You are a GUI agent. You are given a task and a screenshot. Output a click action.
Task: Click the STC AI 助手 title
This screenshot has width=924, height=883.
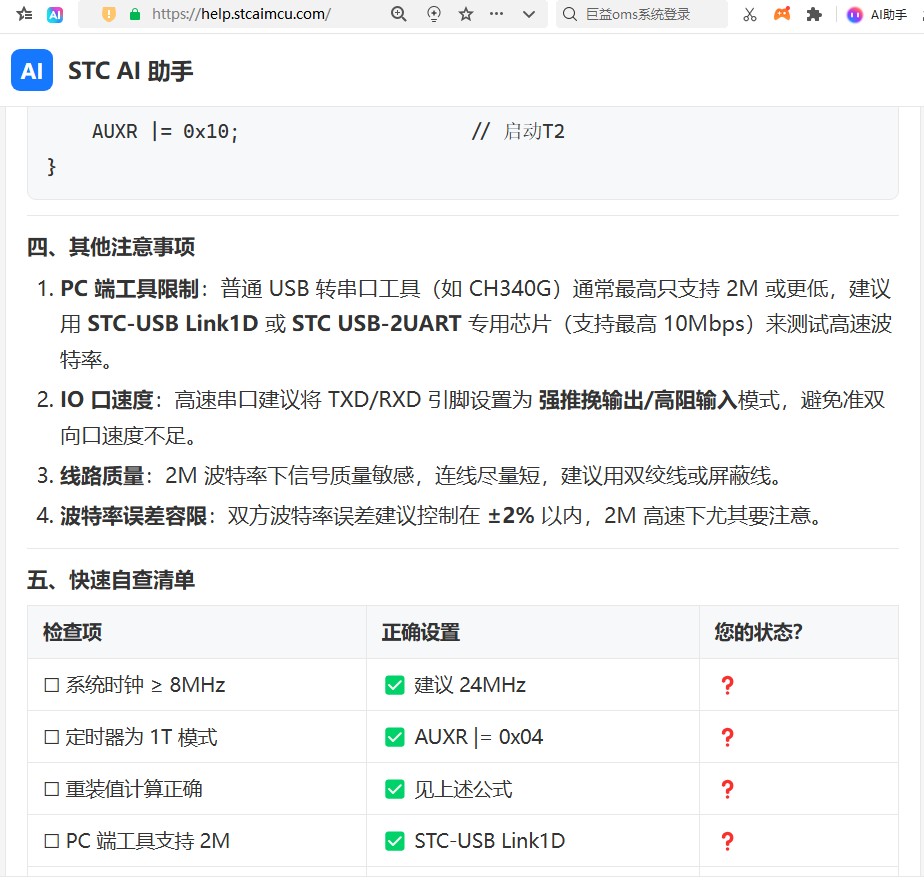130,71
